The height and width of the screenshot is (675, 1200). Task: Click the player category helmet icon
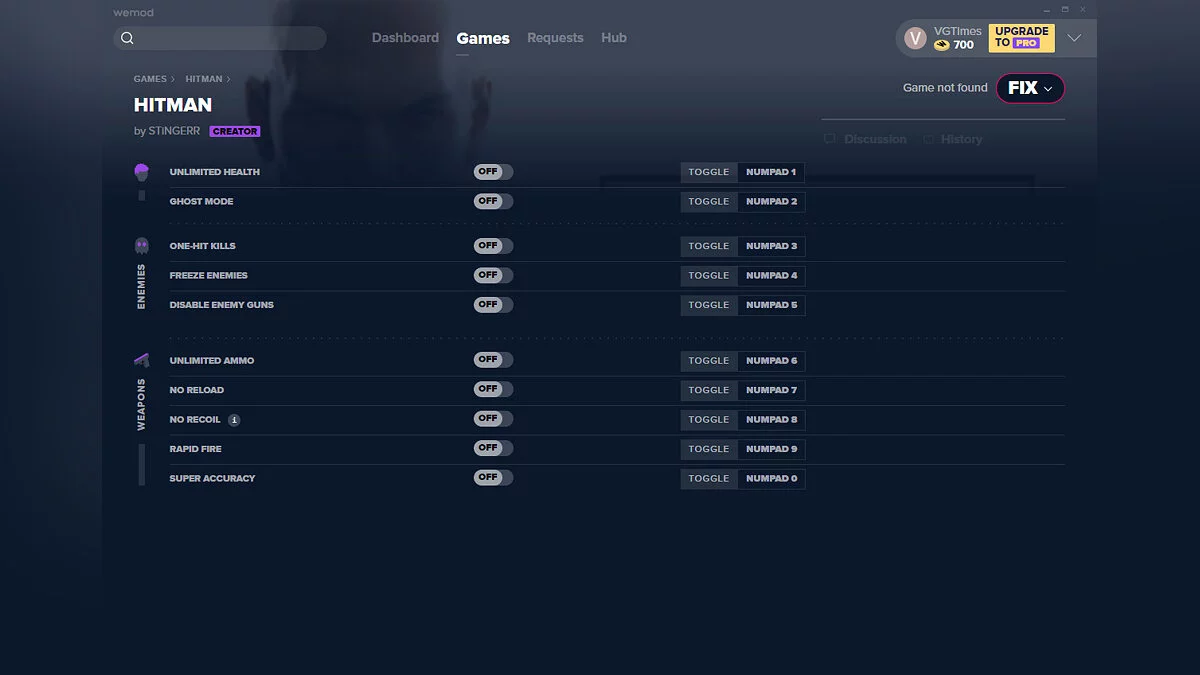[141, 172]
